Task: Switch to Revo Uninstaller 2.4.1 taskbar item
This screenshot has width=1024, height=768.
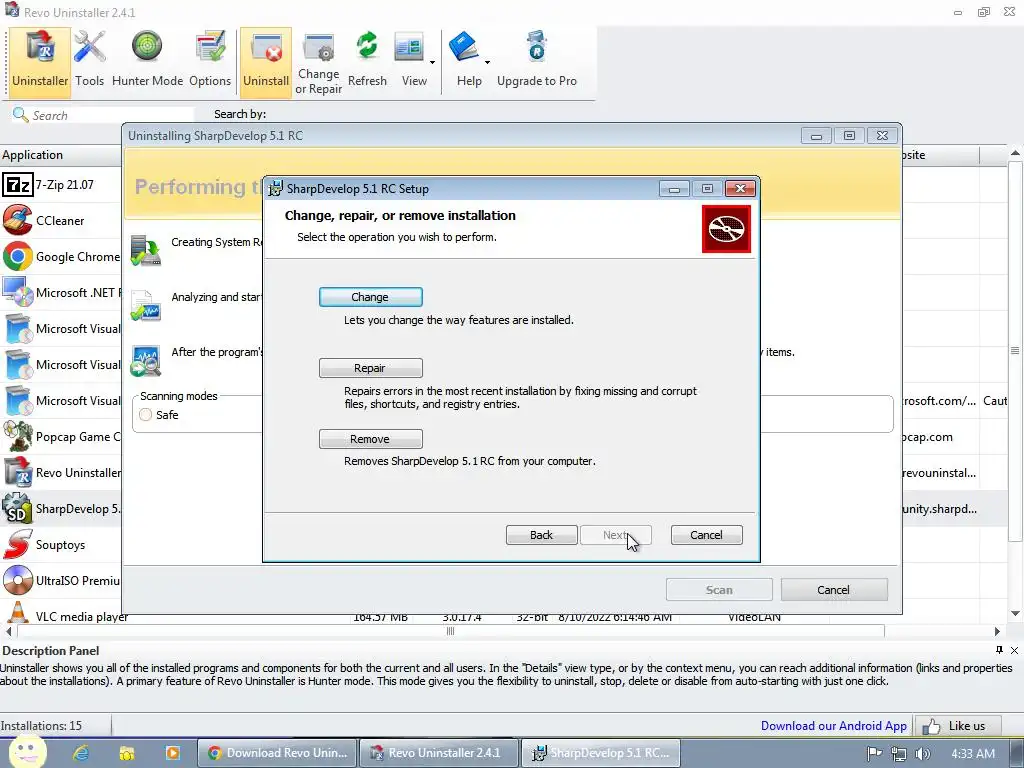Action: pos(439,753)
